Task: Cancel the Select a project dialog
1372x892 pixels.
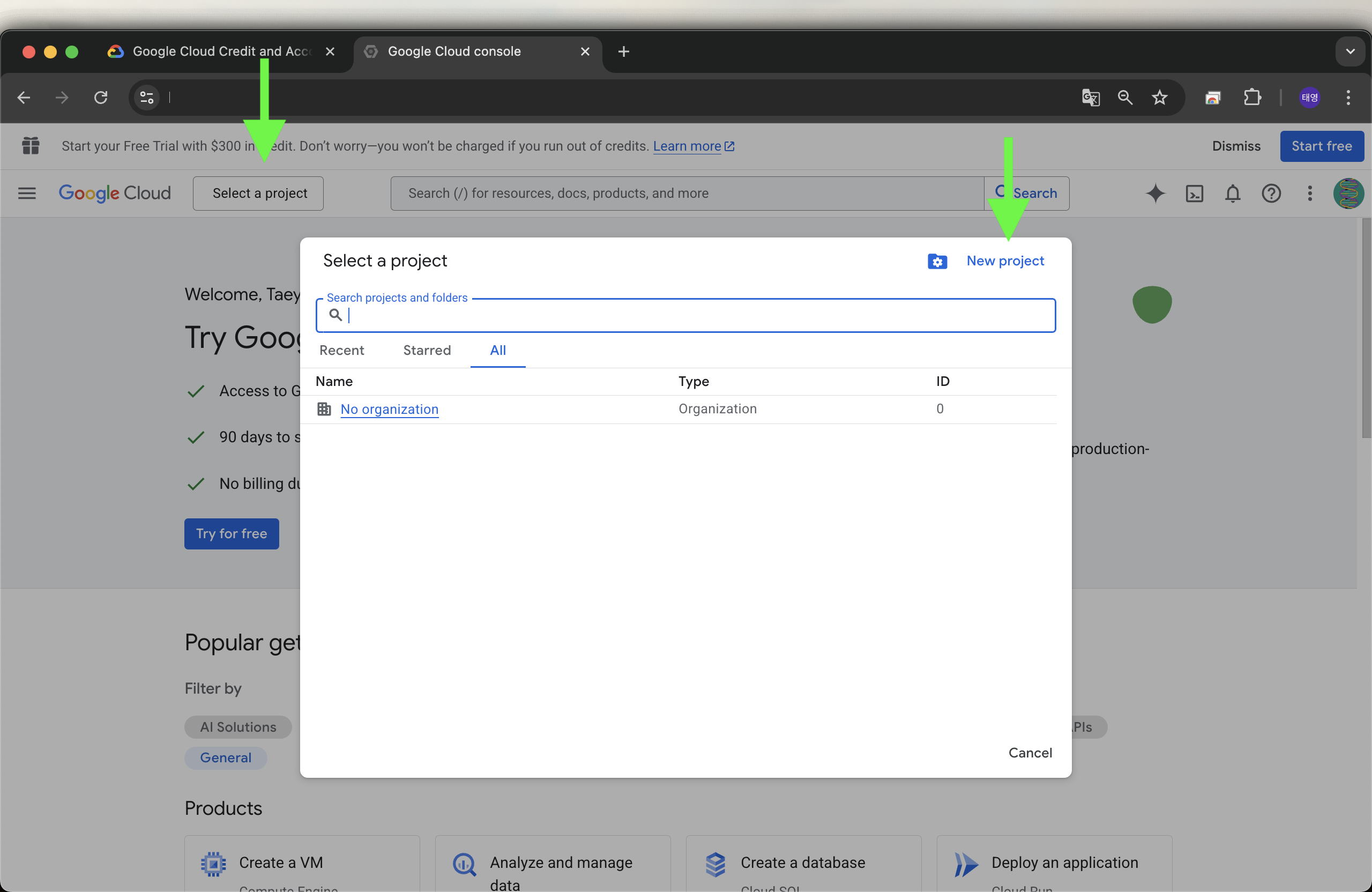Action: (1030, 753)
